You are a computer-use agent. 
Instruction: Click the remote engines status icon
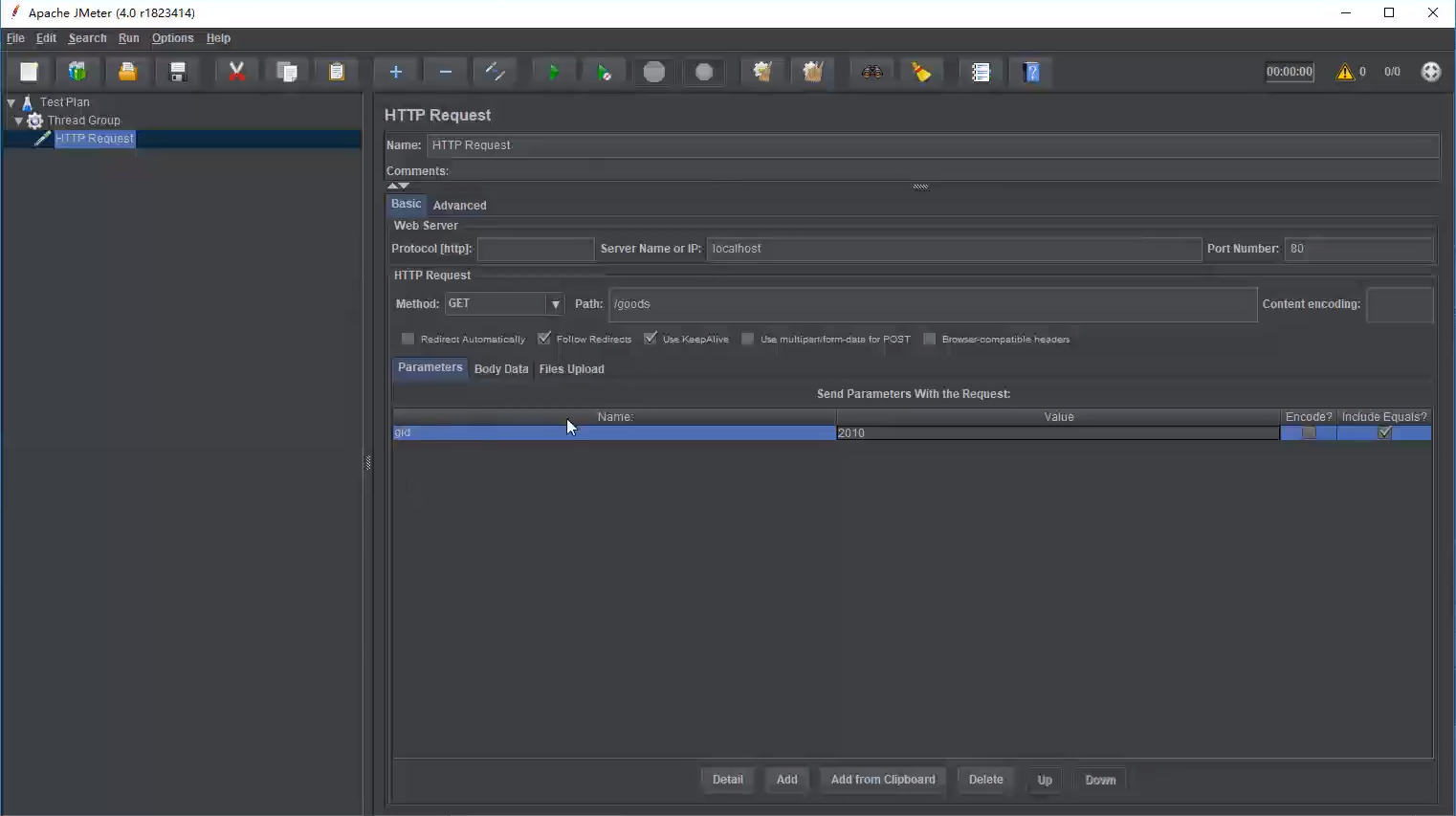click(1431, 72)
